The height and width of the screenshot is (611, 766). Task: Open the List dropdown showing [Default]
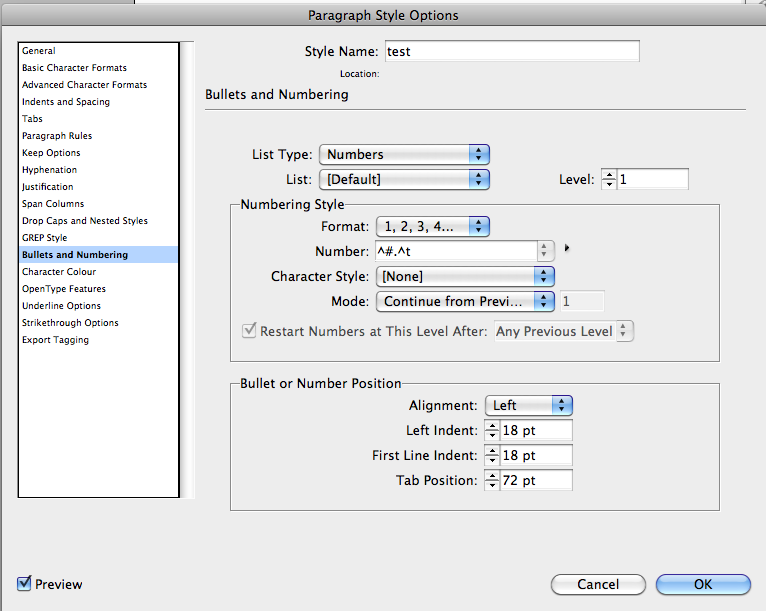coord(404,180)
